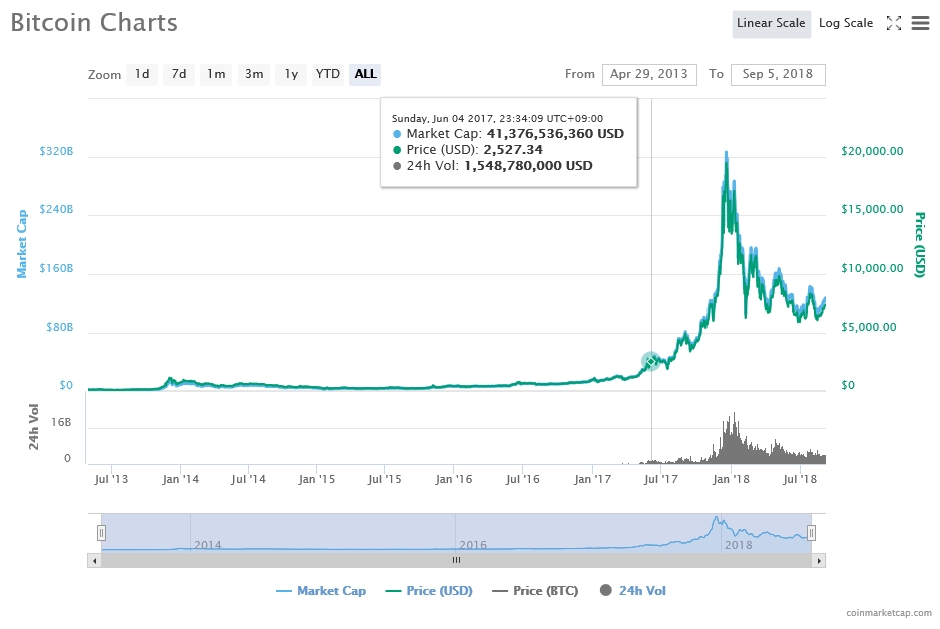Select the ALL zoom range
This screenshot has width=940, height=629.
(365, 74)
